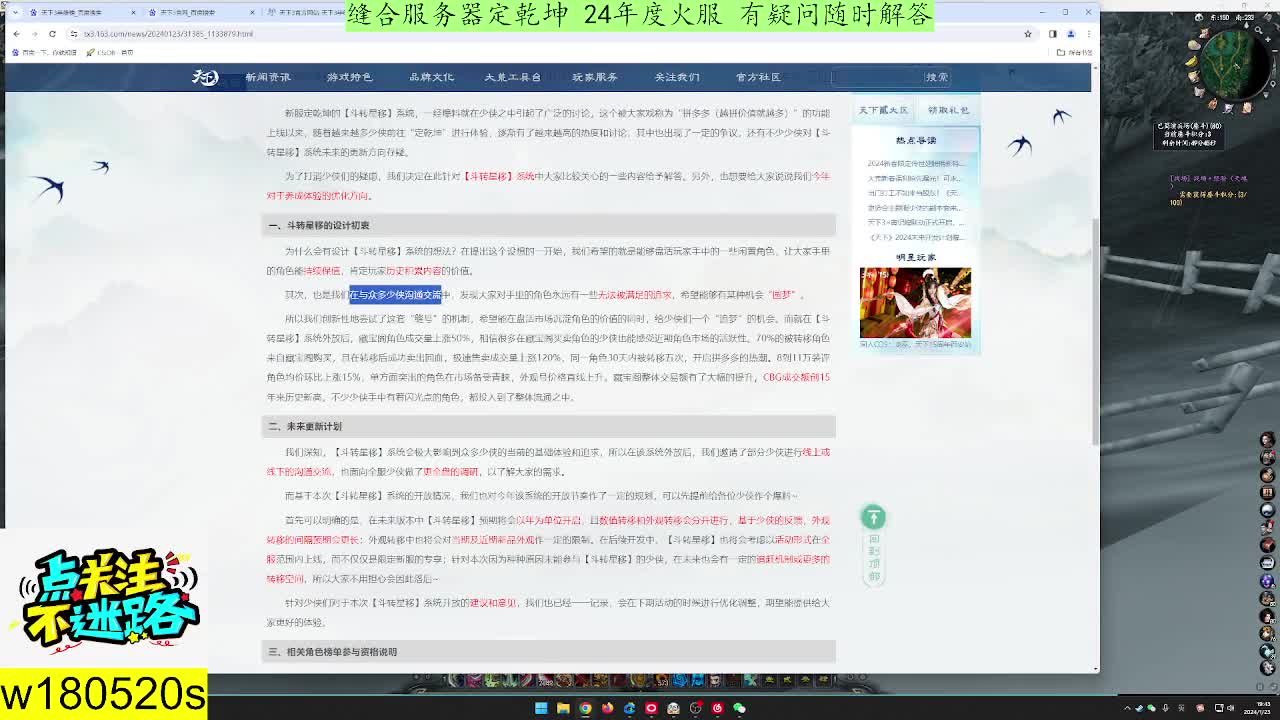Viewport: 1280px width, 720px height.
Task: Click the Tianxia site logo
Action: (x=205, y=77)
